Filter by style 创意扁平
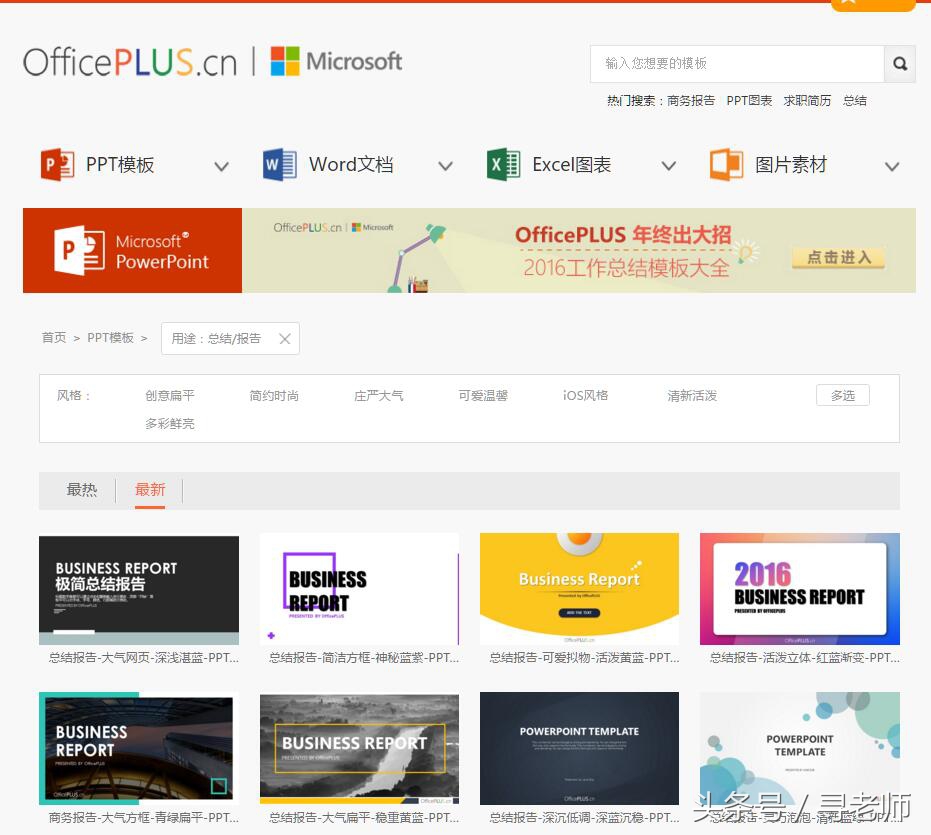This screenshot has width=931, height=835. (170, 396)
